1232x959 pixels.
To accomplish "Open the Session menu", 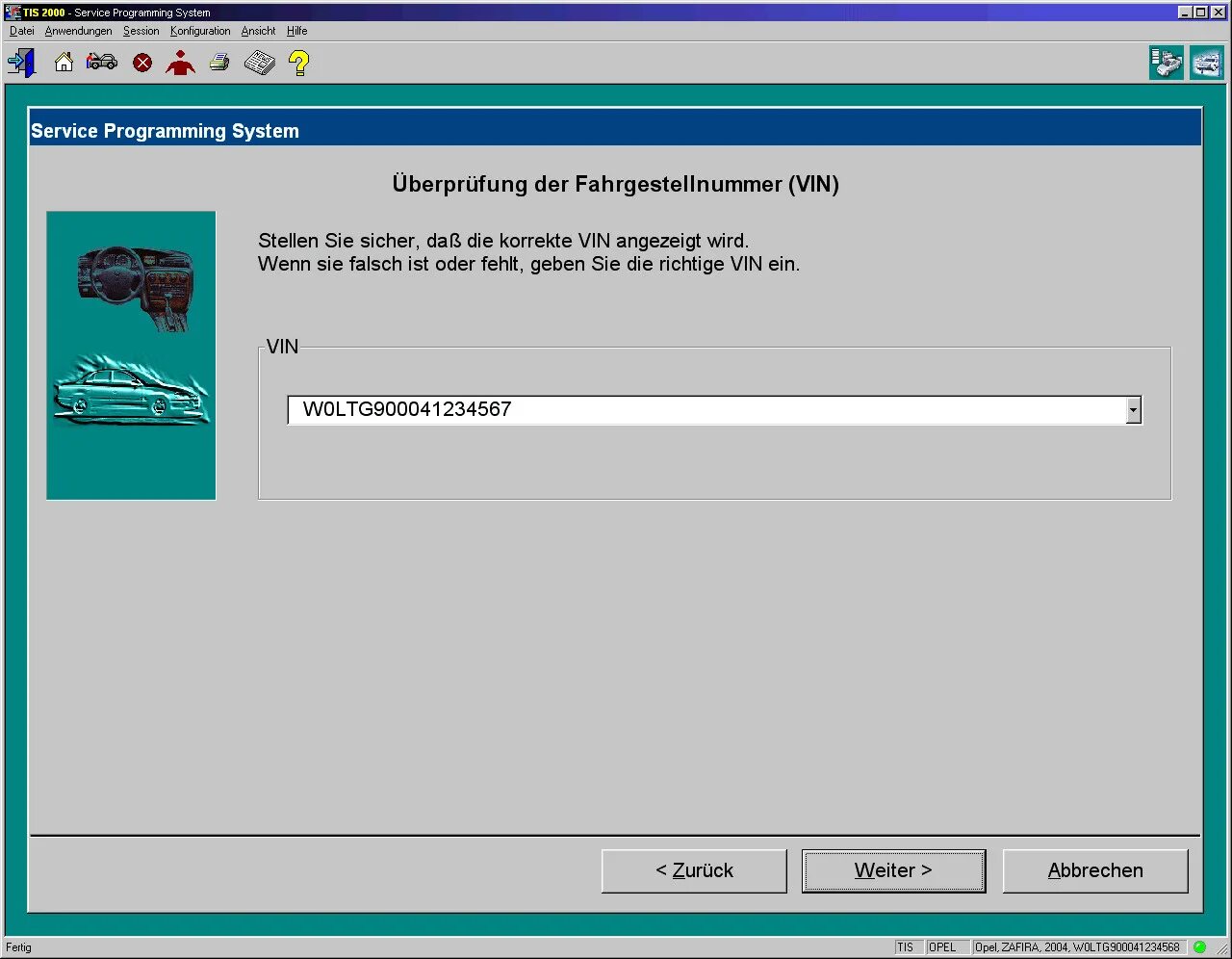I will [141, 31].
